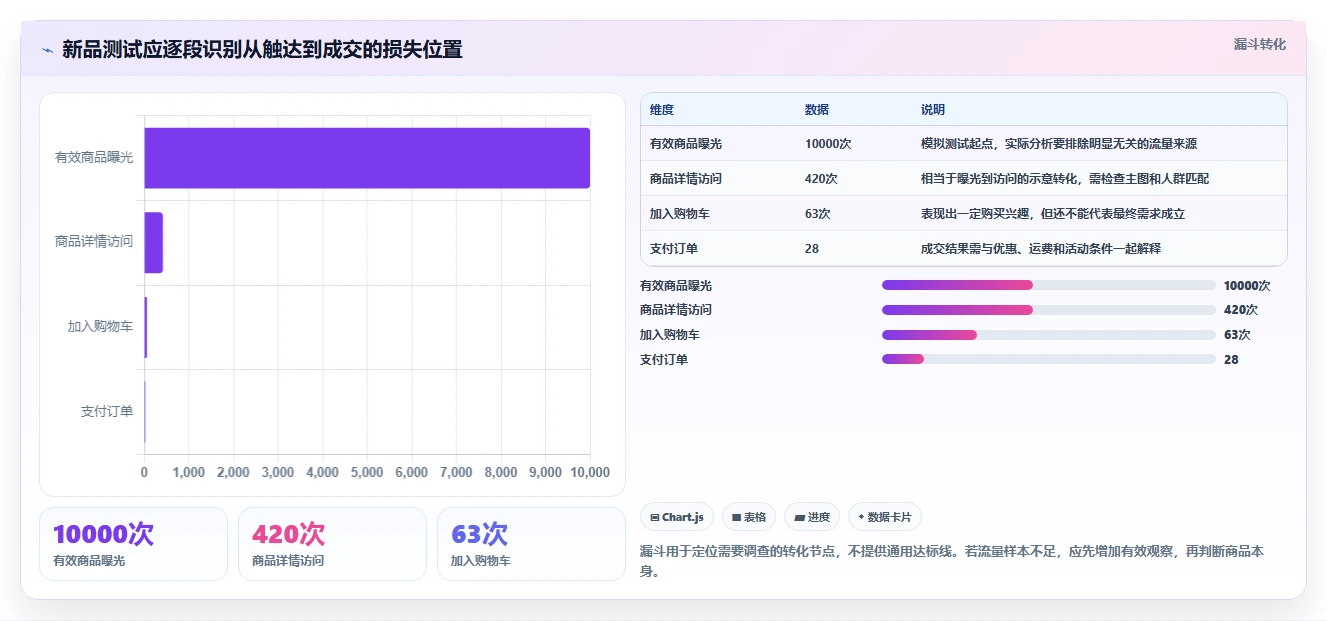Click the 63次 value in the table
Image resolution: width=1327 pixels, height=621 pixels.
pyautogui.click(x=818, y=214)
